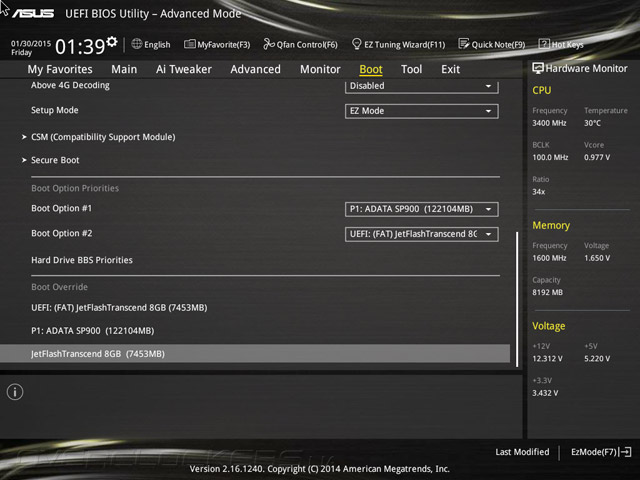
Task: Click memory frequency value 1600 MHz
Action: [549, 258]
